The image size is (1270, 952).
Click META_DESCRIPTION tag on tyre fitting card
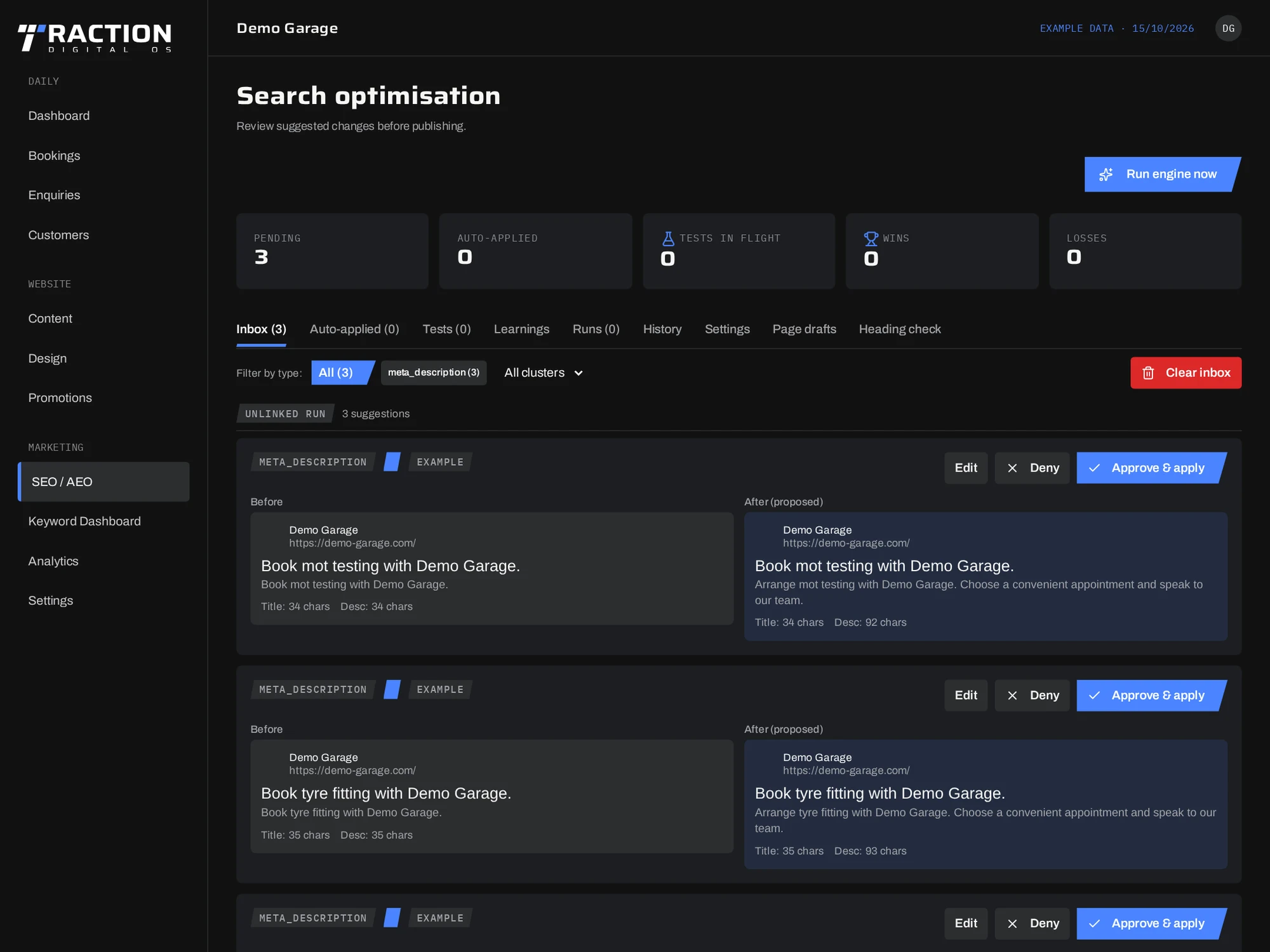point(312,689)
